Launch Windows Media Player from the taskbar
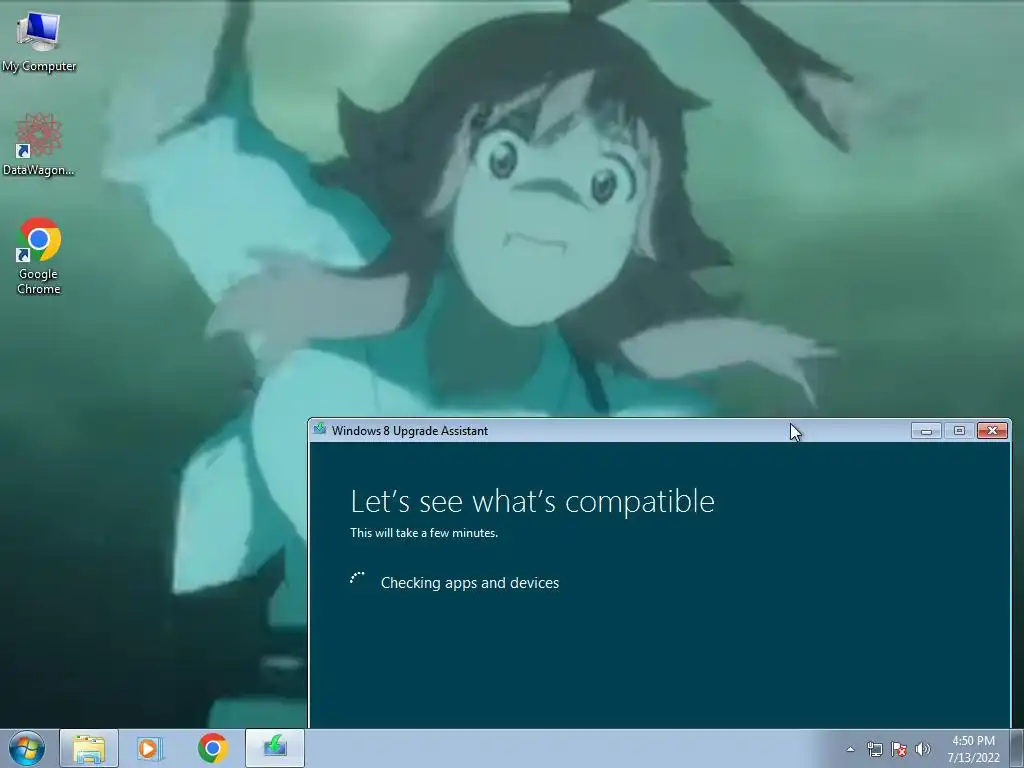1024x768 pixels. coord(150,748)
